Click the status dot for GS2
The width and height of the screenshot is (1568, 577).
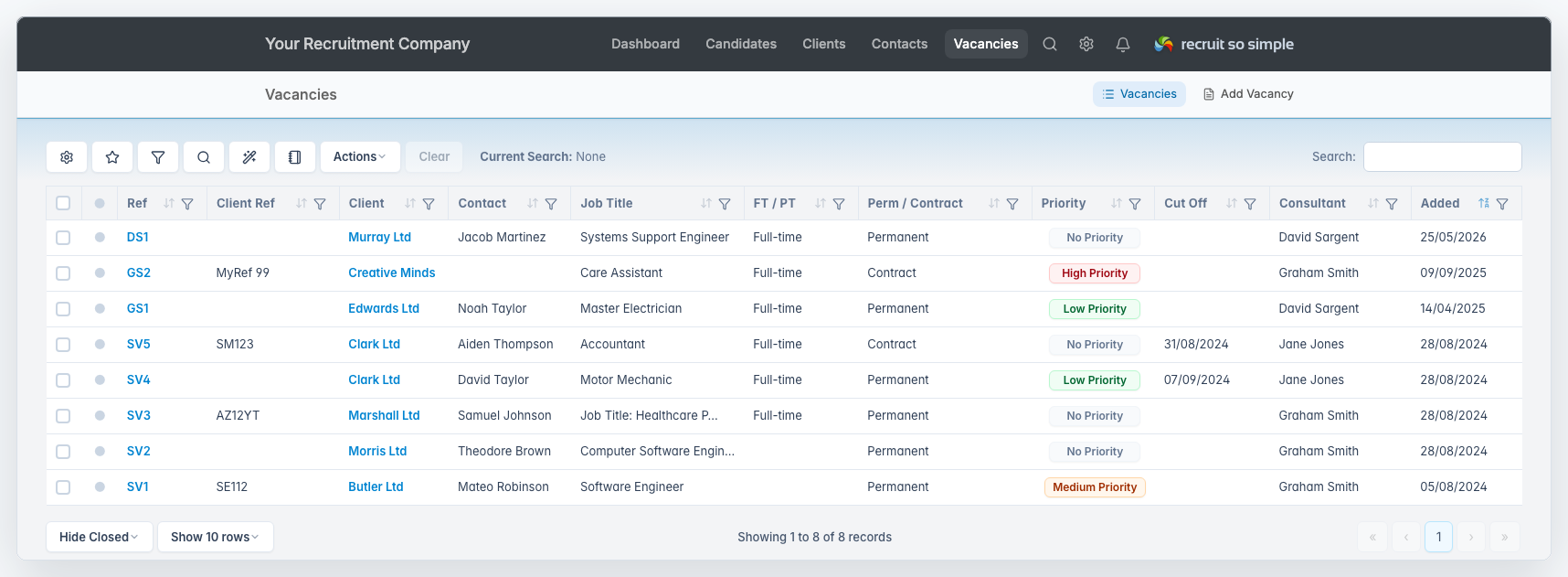tap(100, 272)
